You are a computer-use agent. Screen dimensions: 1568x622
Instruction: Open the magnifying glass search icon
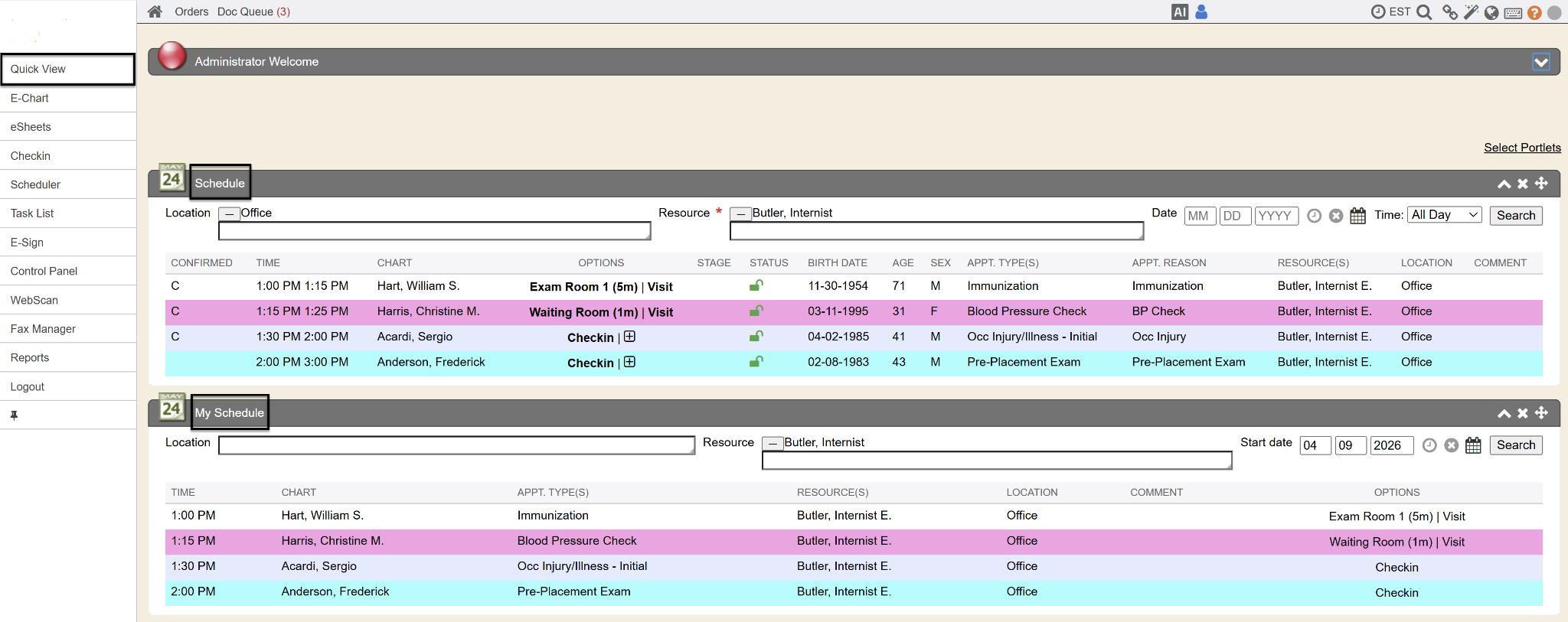tap(1424, 12)
